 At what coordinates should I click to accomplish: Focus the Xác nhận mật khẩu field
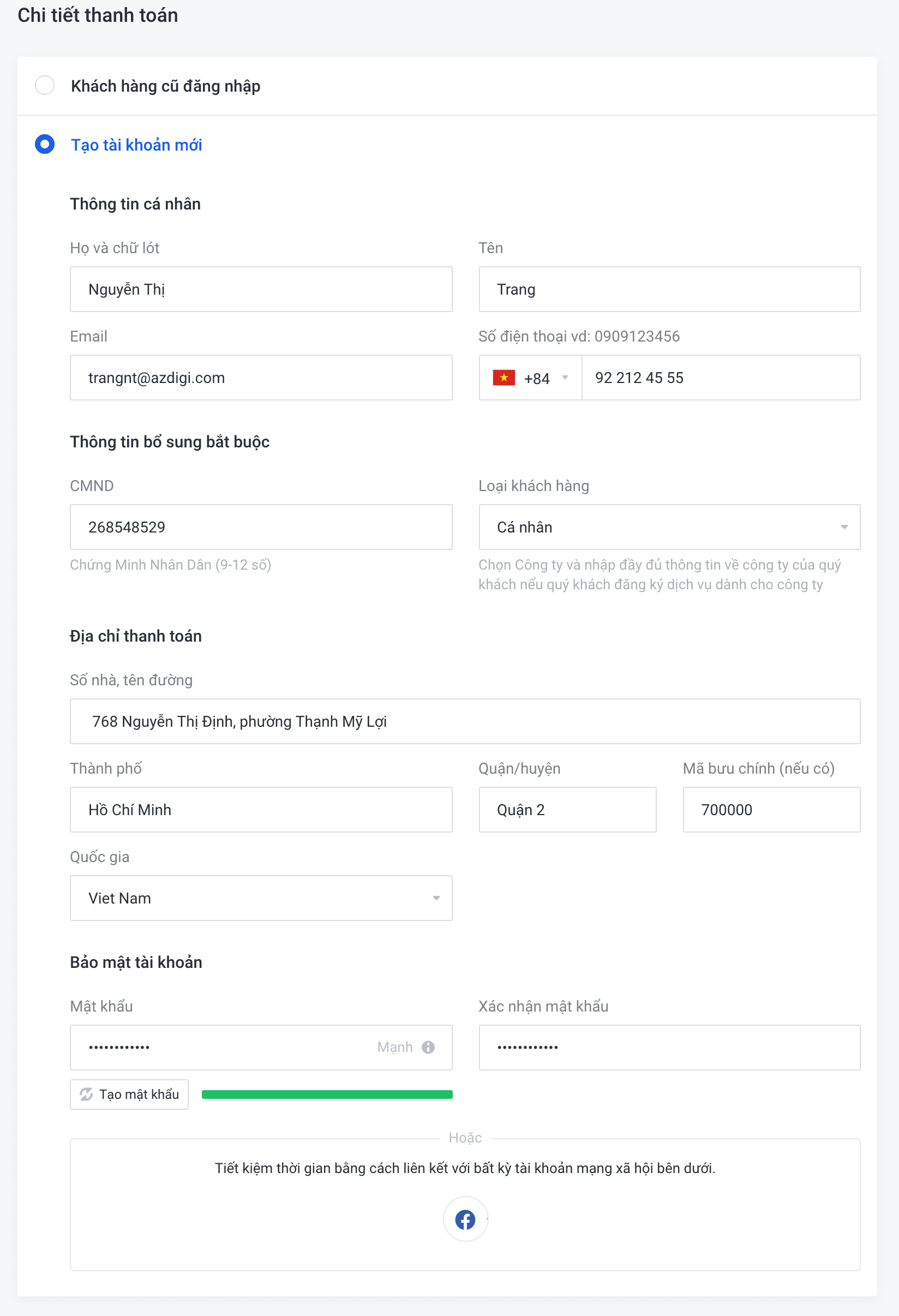point(669,1047)
